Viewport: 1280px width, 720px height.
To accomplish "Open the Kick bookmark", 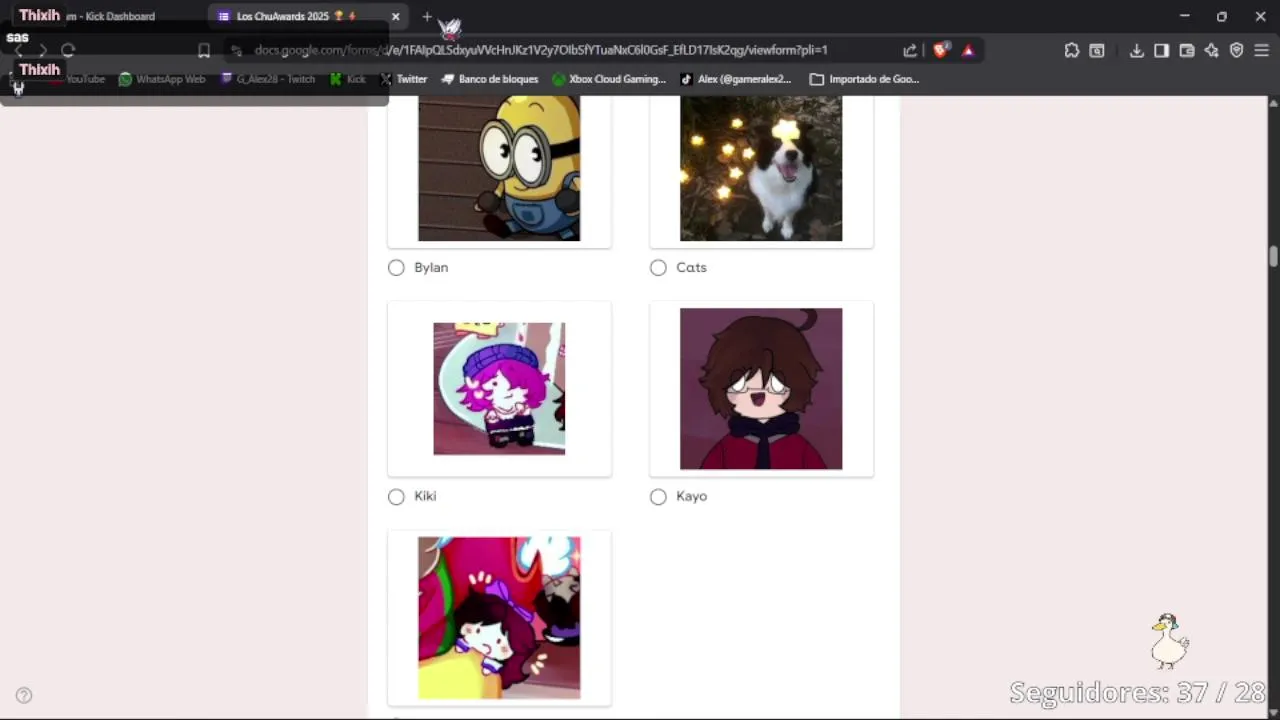I will point(348,79).
